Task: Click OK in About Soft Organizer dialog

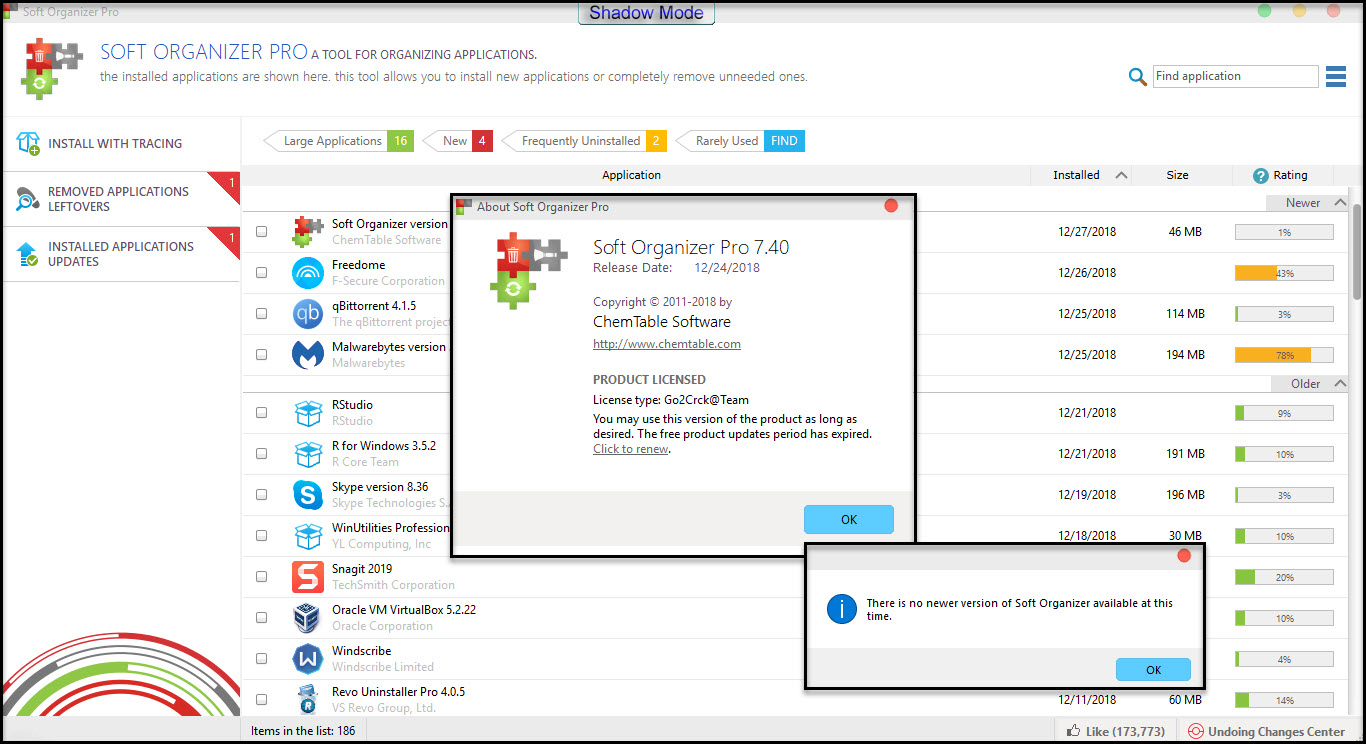Action: pos(848,519)
